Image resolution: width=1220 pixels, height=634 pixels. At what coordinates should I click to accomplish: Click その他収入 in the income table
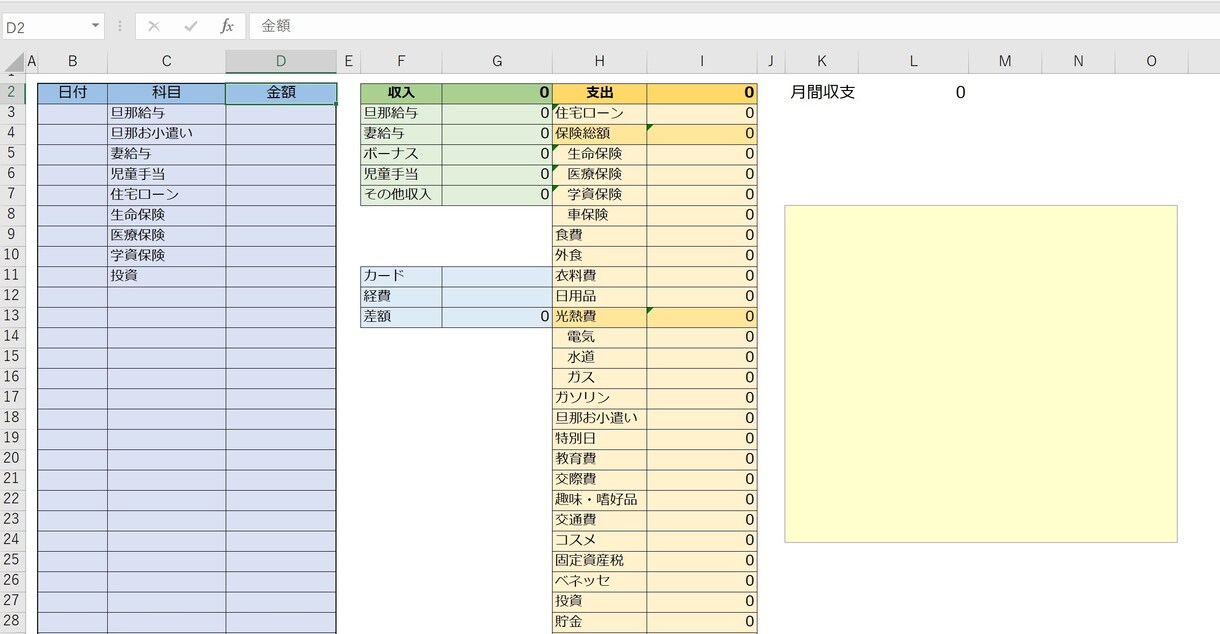(401, 195)
